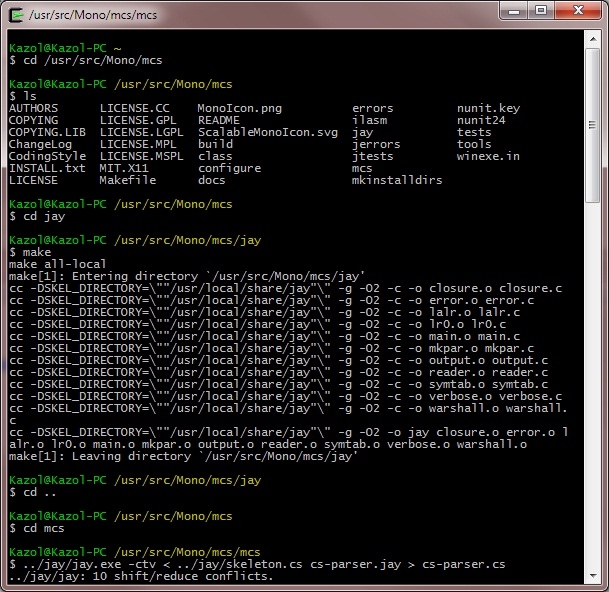
Task: Click the 'jtests' entry
Action: (372, 156)
